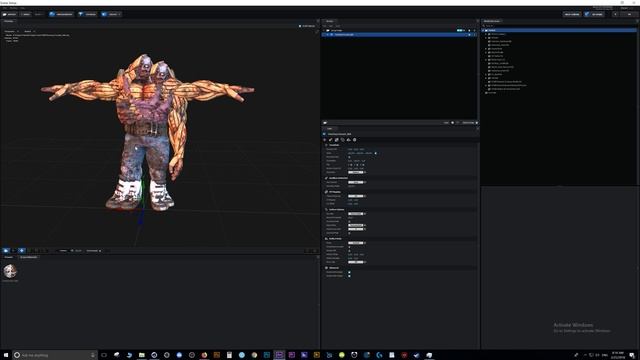Expand the first child folder under the asset browser root
640x360 pixels.
486,34
